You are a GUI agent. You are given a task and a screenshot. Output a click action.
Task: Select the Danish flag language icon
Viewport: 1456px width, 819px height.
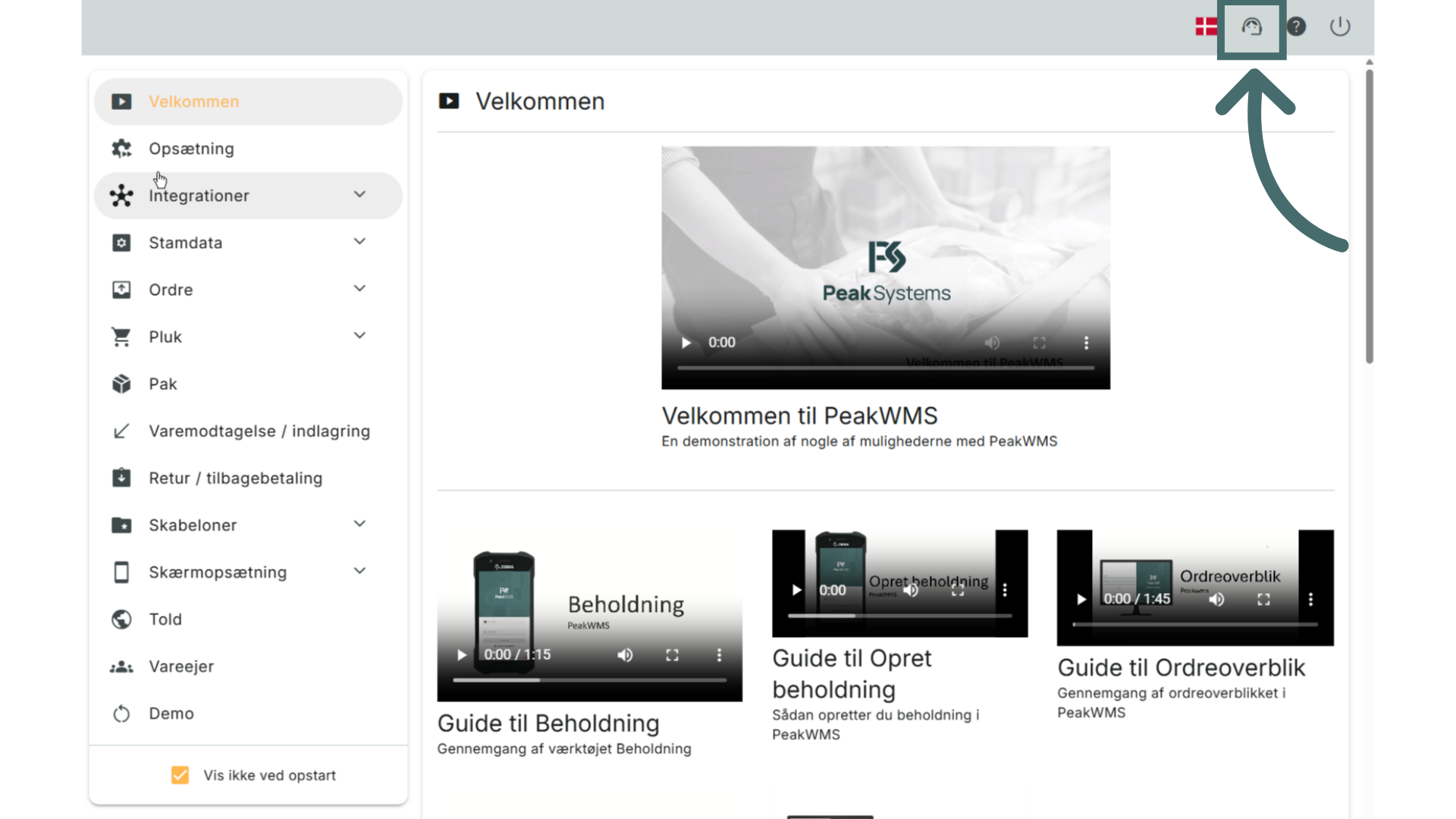click(x=1206, y=27)
